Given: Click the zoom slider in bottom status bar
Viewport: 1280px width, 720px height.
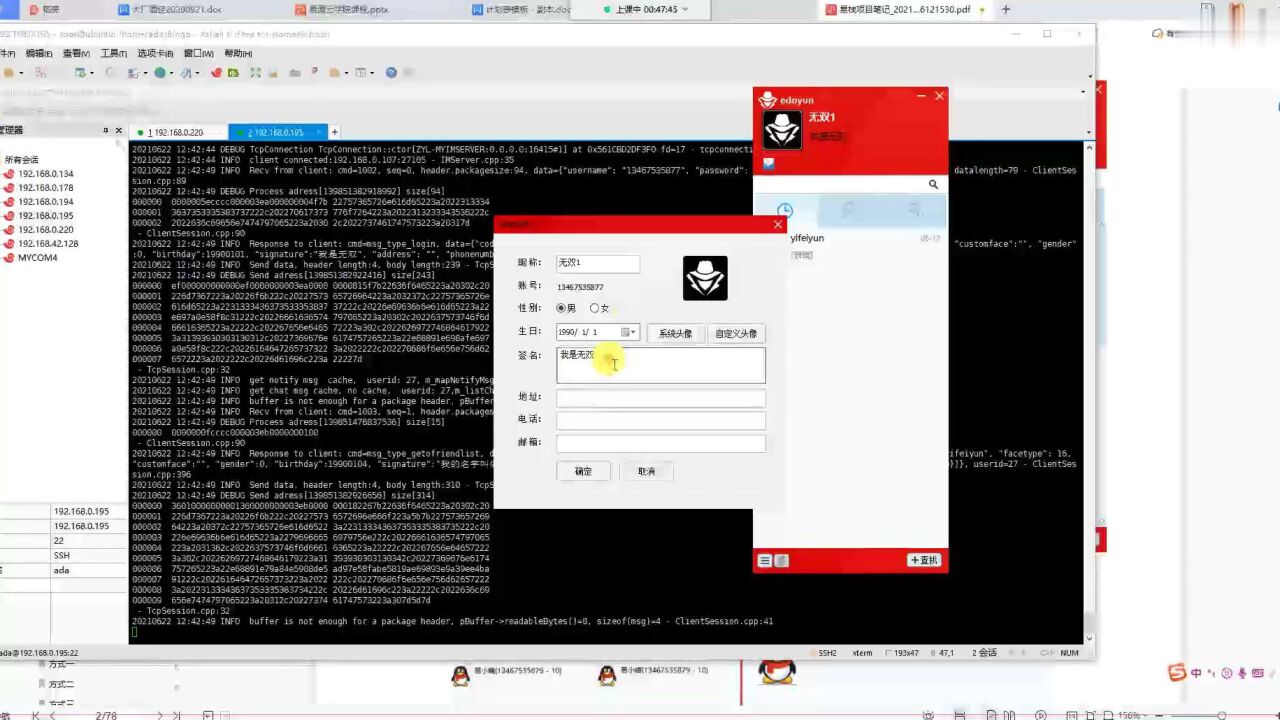Looking at the screenshot, I should [x=1220, y=715].
